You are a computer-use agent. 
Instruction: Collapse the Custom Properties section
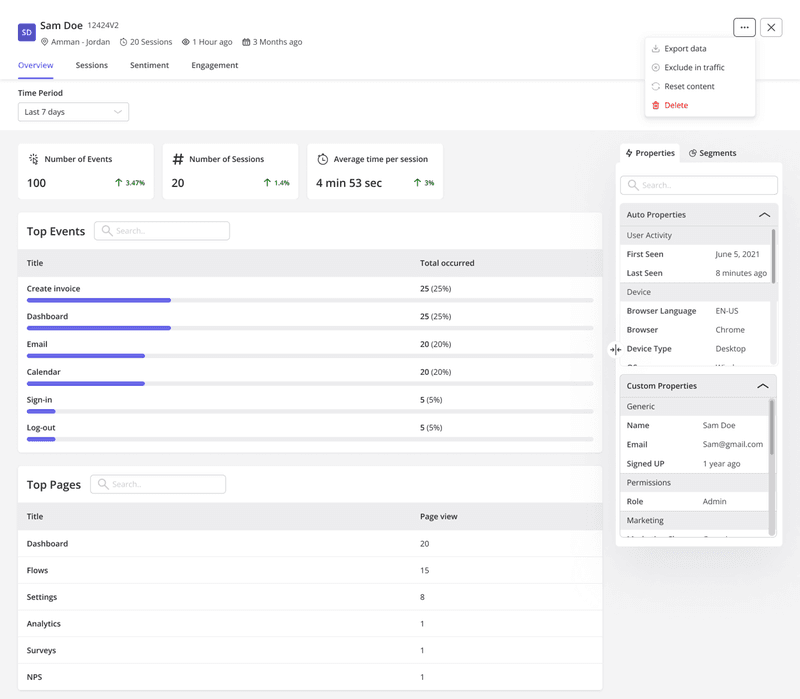[764, 385]
